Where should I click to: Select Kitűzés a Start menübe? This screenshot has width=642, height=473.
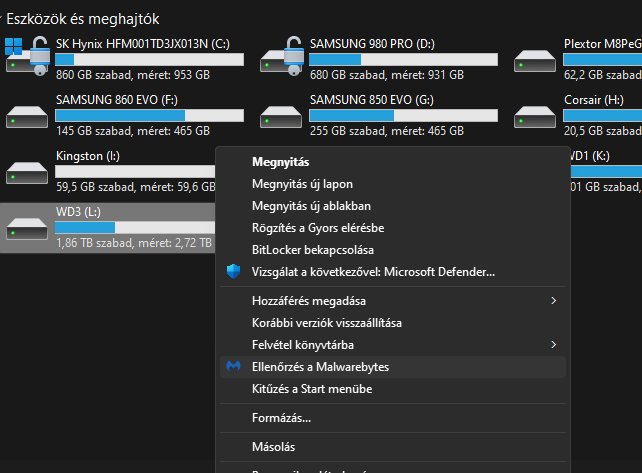(393, 389)
